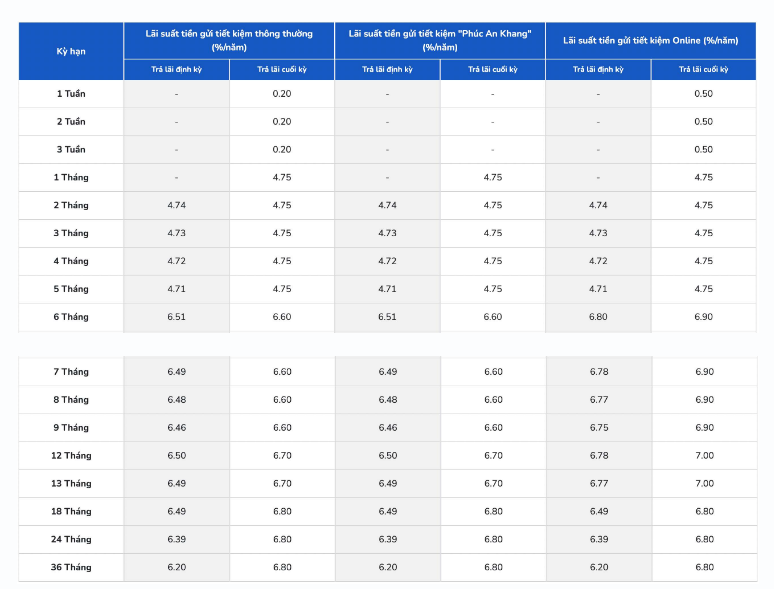774x589 pixels.
Task: Click the 6.80 Online periodic rate for 6 Tháng
Action: pos(598,318)
